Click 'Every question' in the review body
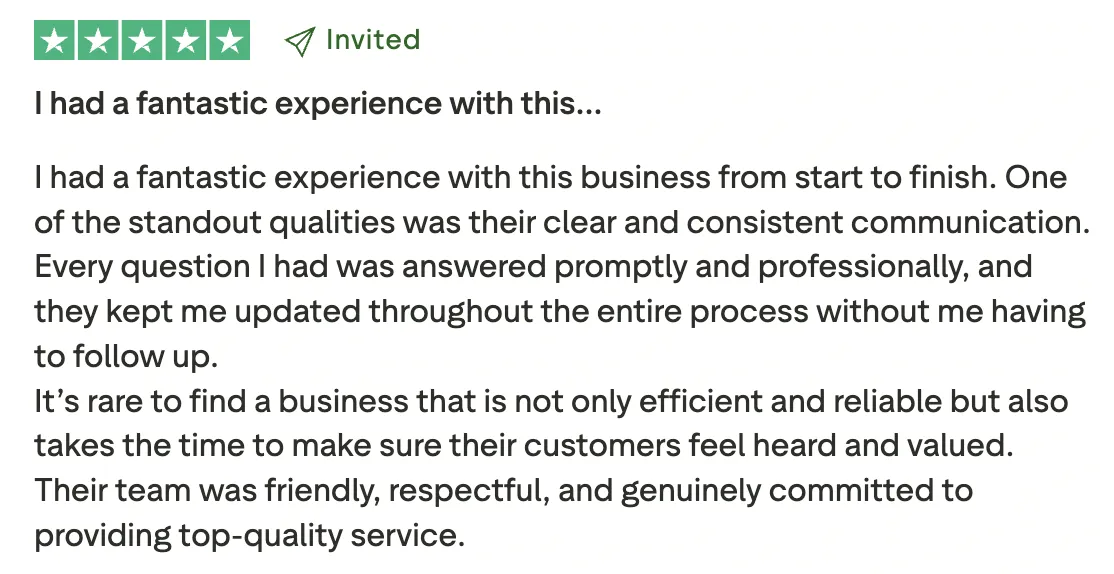The image size is (1114, 574). [142, 268]
